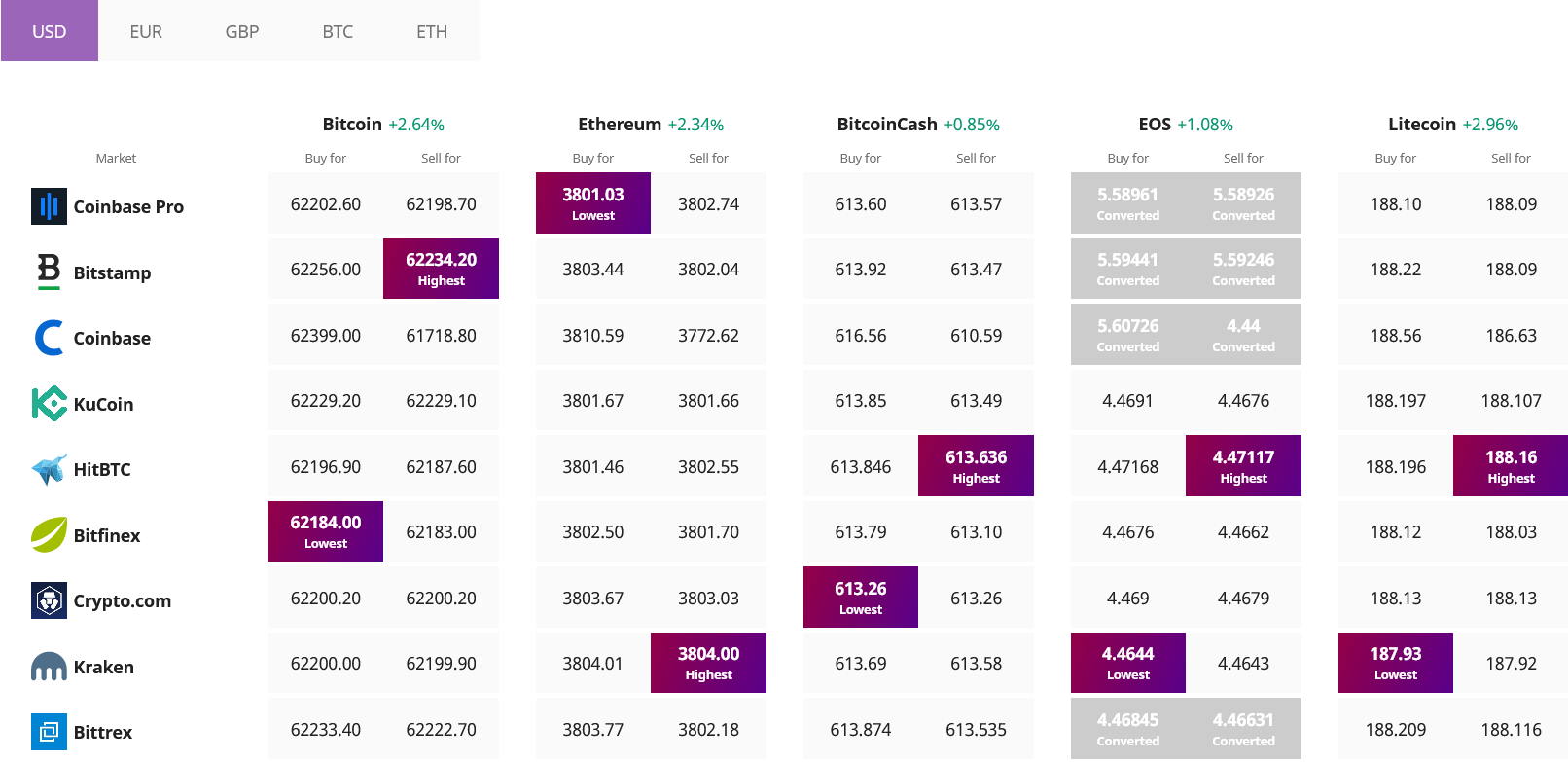Viewport: 1568px width, 762px height.
Task: Click Crypto.com Bitcoin buy price 62200.20
Action: click(x=326, y=599)
